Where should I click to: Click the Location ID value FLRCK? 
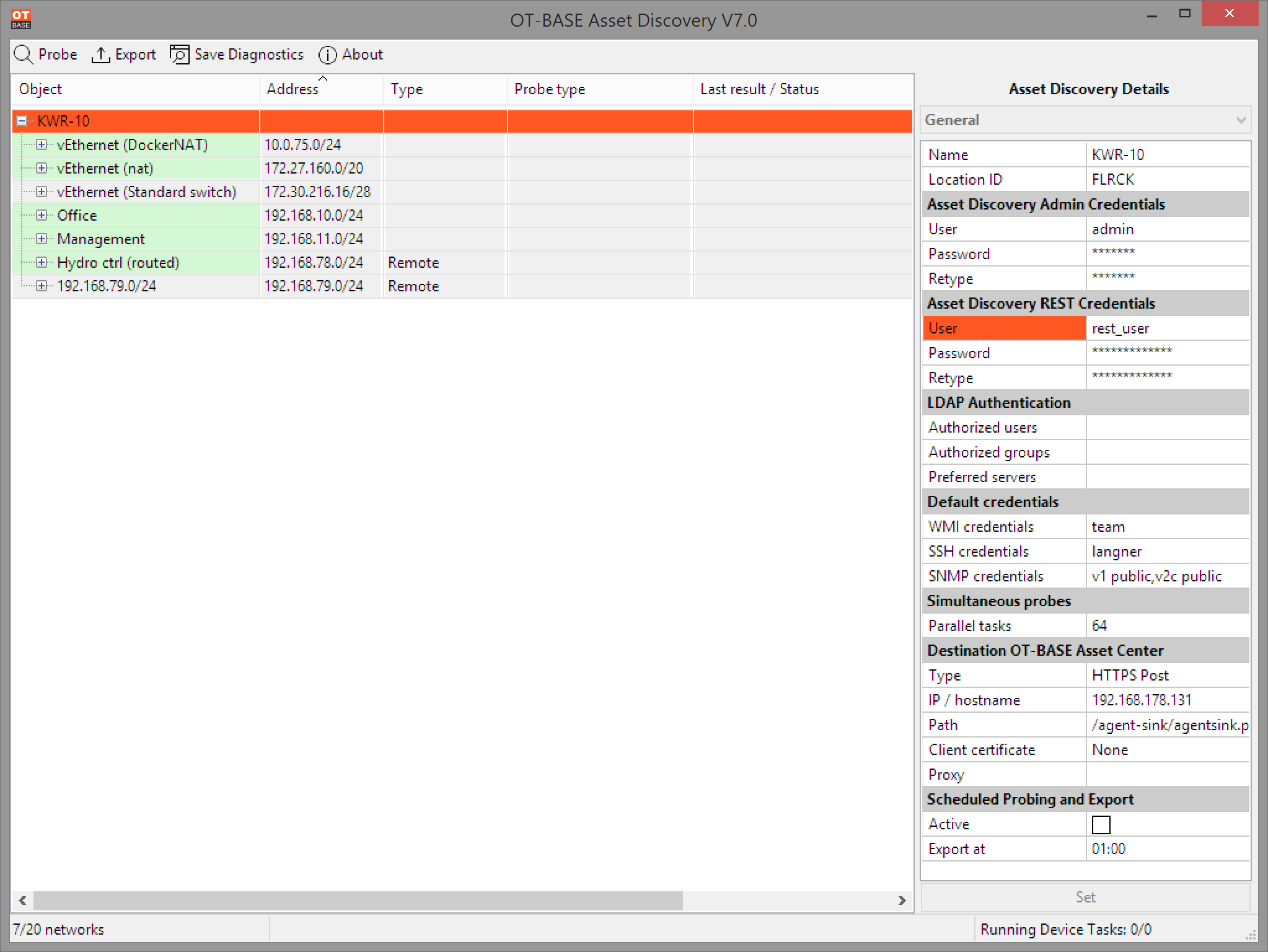(1168, 179)
